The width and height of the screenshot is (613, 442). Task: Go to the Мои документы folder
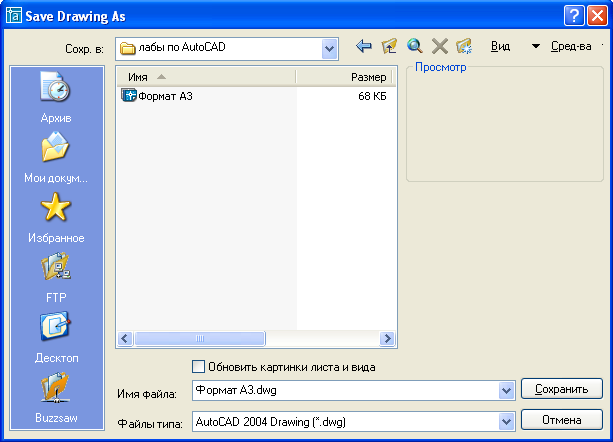point(56,157)
